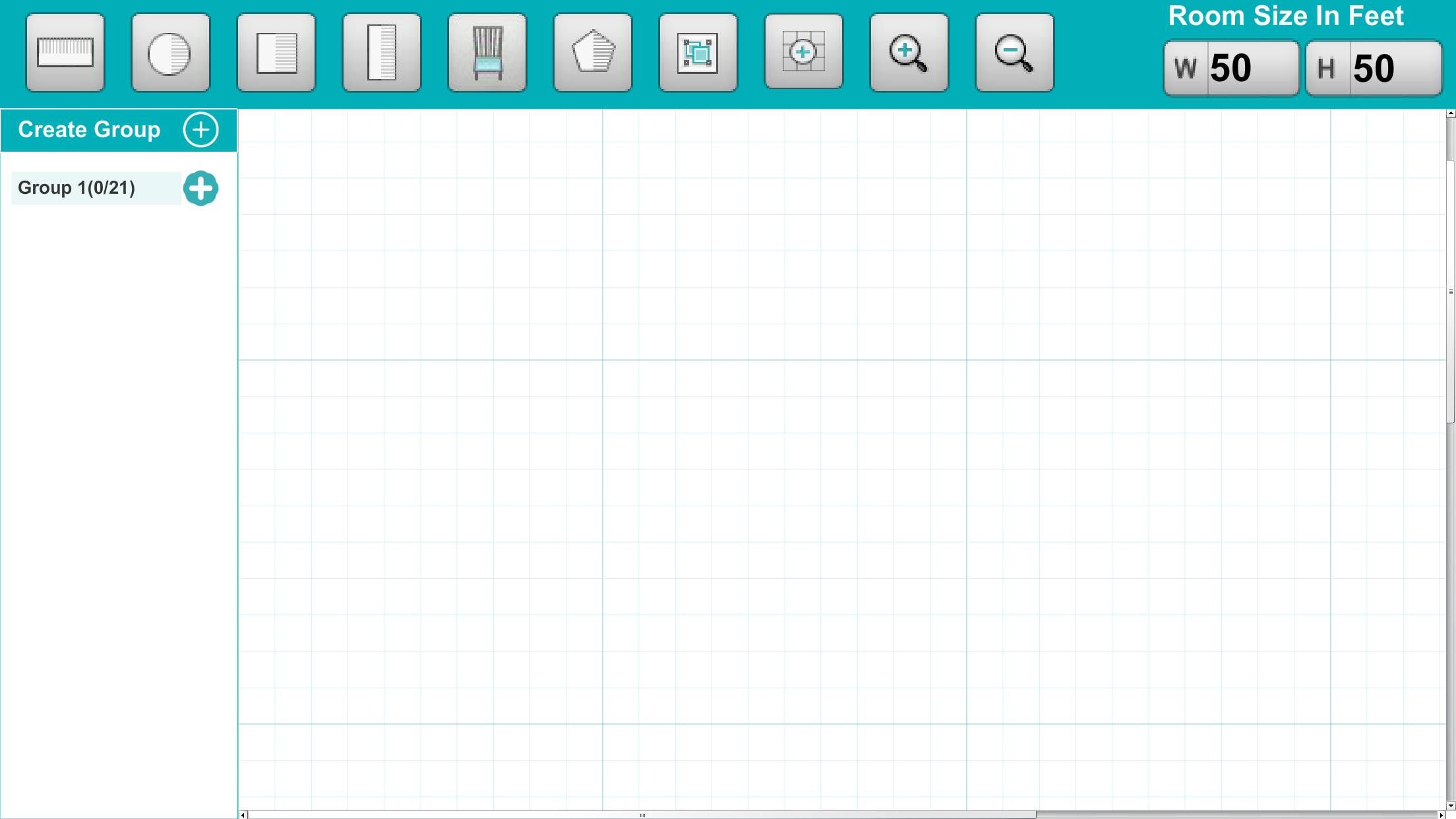Click the horizontal scrollbar thumb
The height and width of the screenshot is (819, 1456).
642,815
